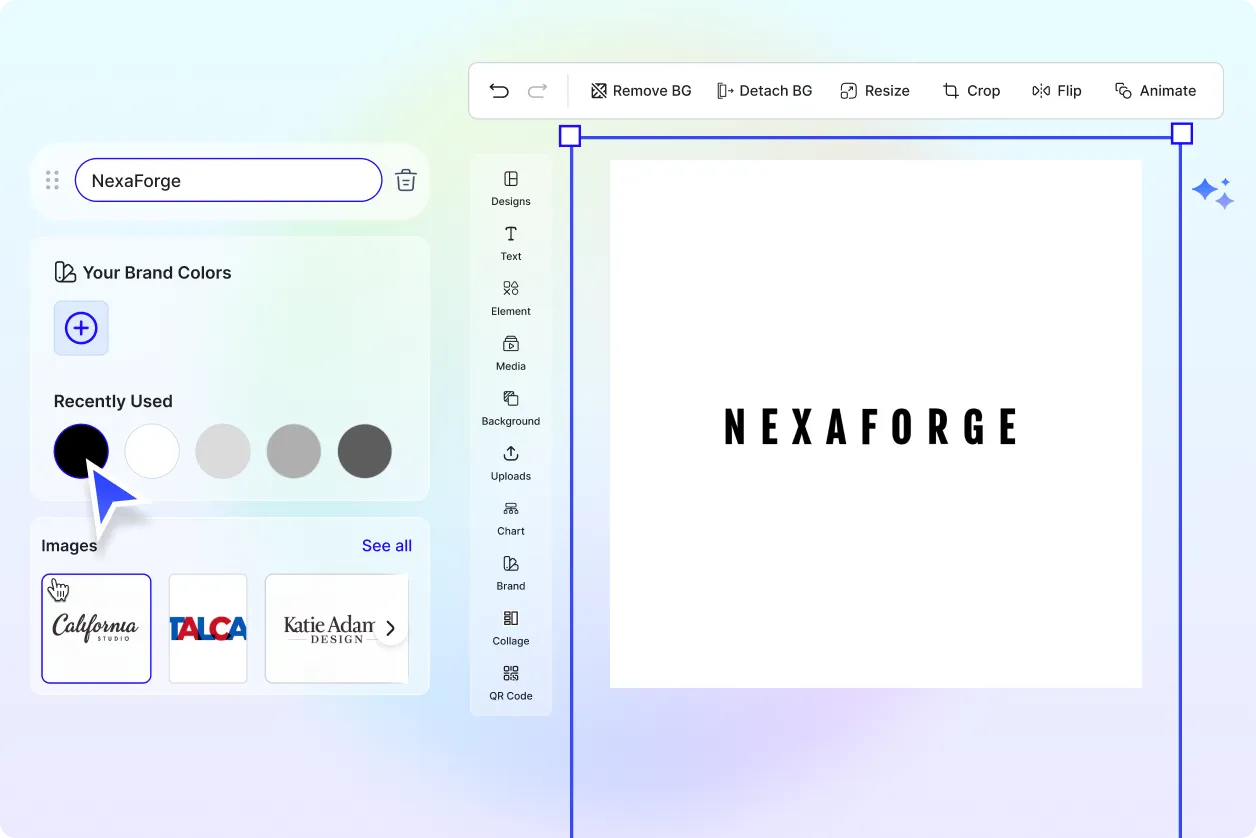Add a new brand color
This screenshot has width=1256, height=838.
tap(81, 328)
